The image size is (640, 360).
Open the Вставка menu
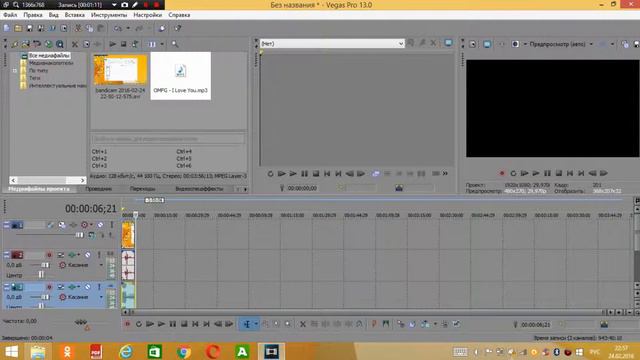click(x=75, y=15)
